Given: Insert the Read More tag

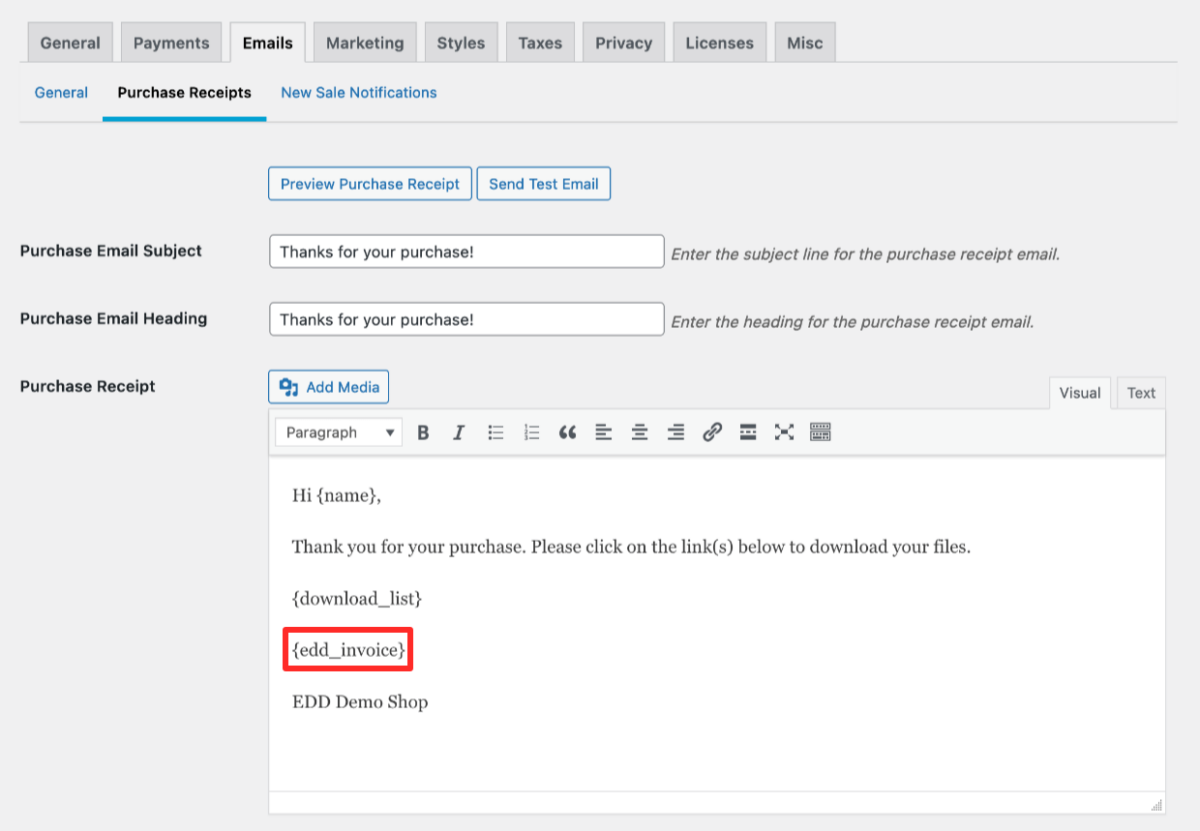Looking at the screenshot, I should 747,432.
